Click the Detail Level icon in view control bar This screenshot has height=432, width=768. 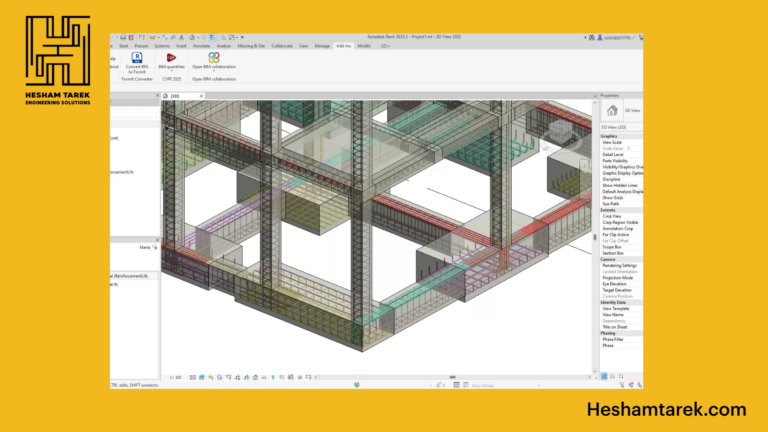click(193, 377)
